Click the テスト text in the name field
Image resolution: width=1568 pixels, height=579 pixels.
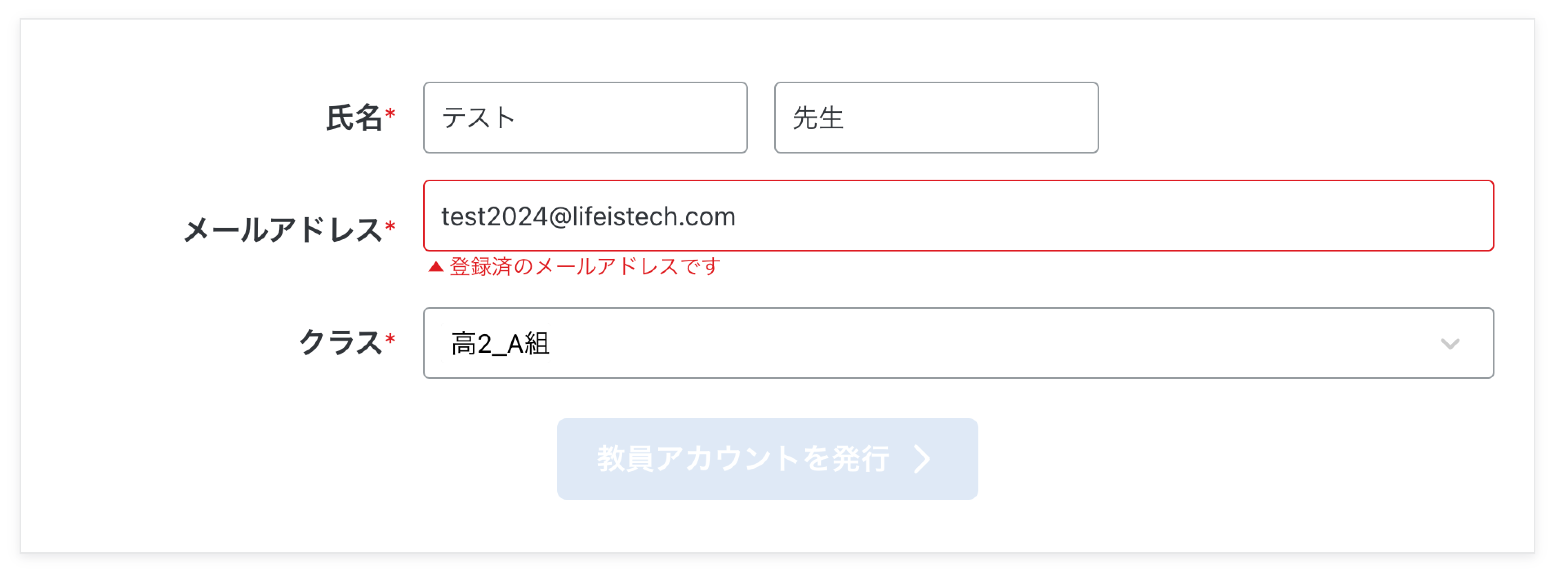coord(479,118)
